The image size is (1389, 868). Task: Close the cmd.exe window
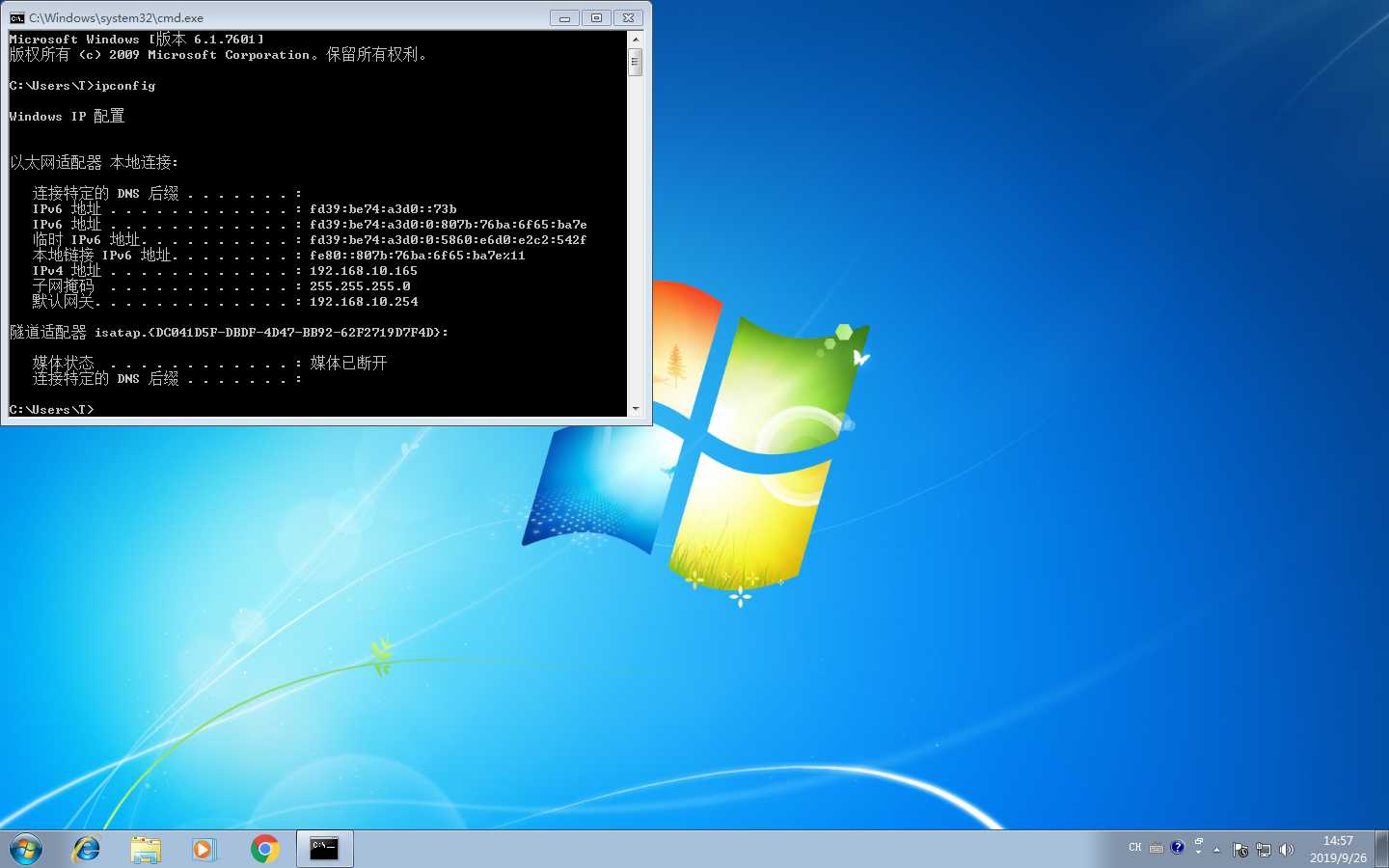pos(628,17)
